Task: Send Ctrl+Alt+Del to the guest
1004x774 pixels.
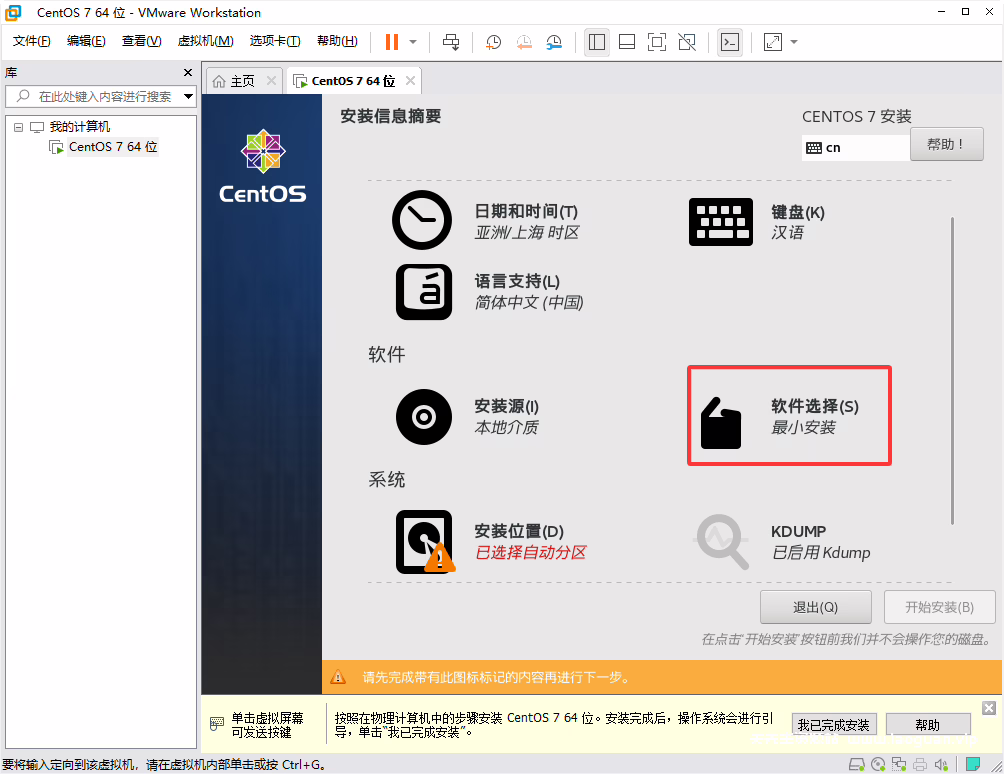Action: 451,42
